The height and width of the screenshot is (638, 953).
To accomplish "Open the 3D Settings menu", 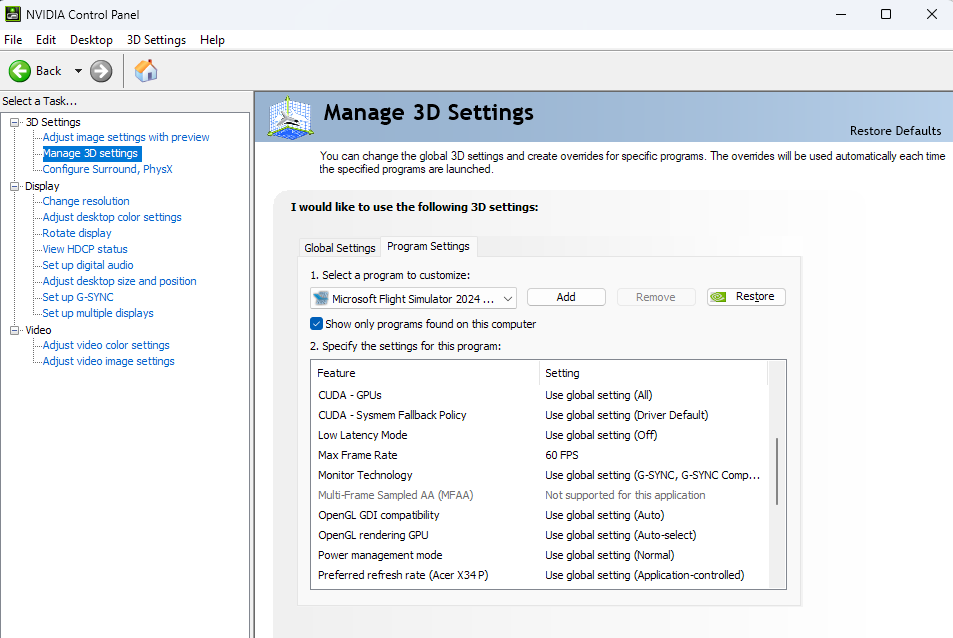I will 156,40.
